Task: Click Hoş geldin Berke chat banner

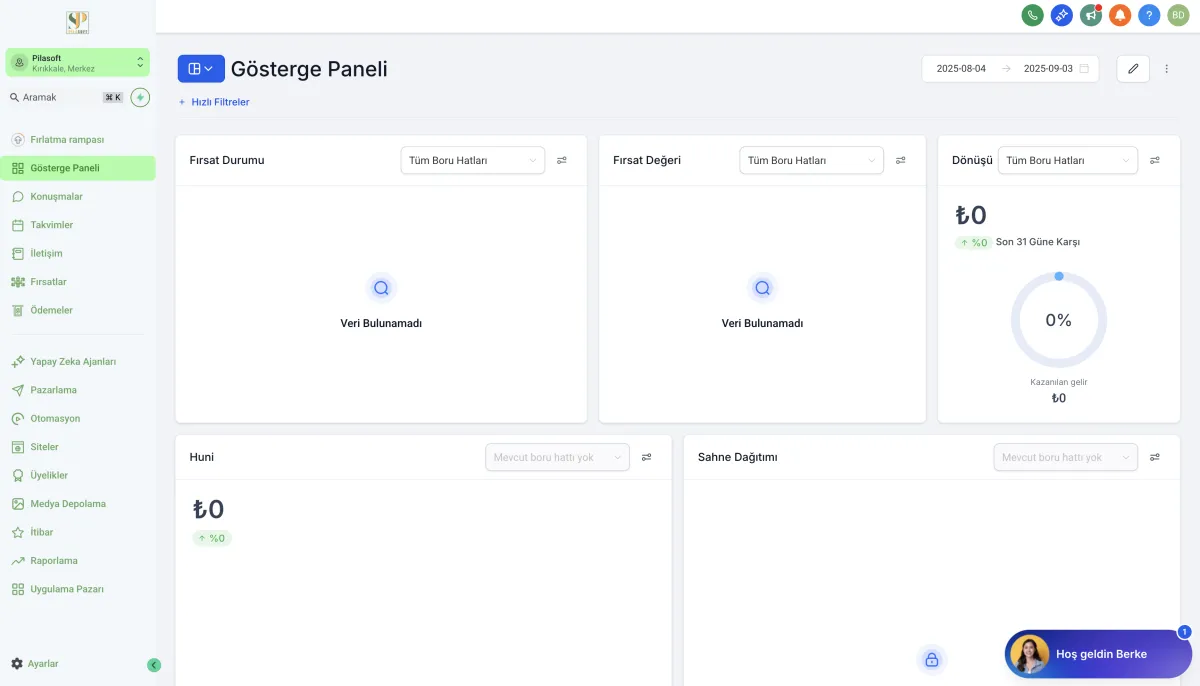Action: tap(1098, 654)
